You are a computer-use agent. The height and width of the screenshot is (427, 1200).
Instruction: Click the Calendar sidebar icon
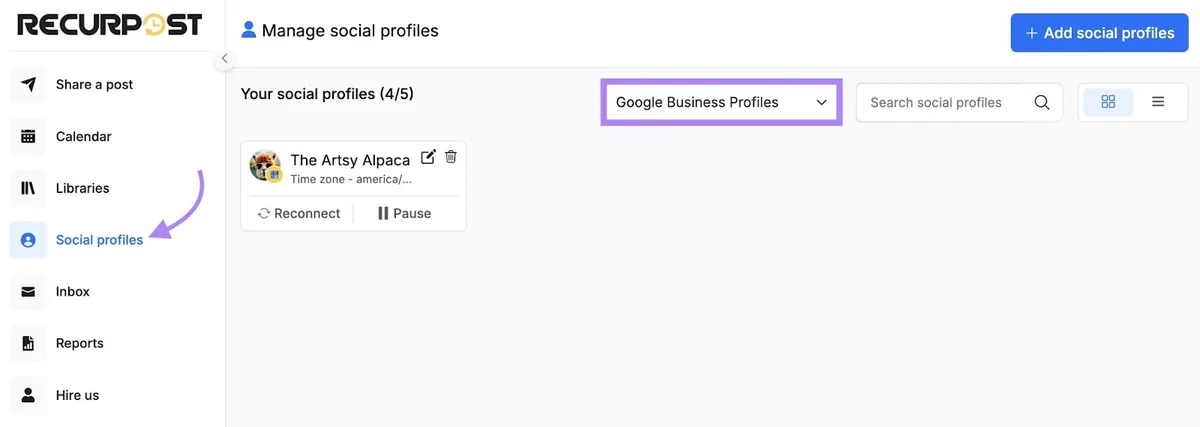tap(28, 136)
